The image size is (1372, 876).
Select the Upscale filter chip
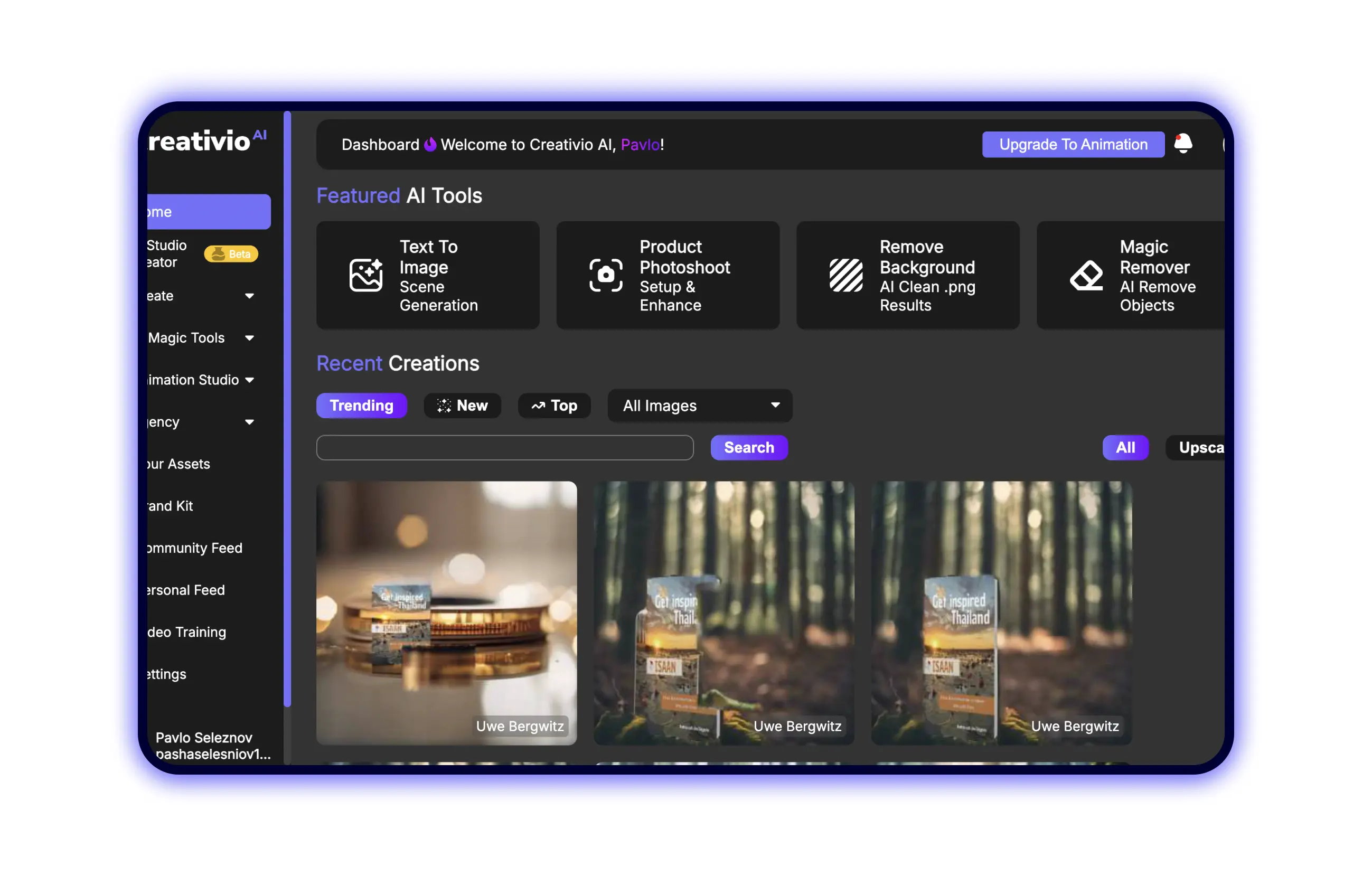1196,448
